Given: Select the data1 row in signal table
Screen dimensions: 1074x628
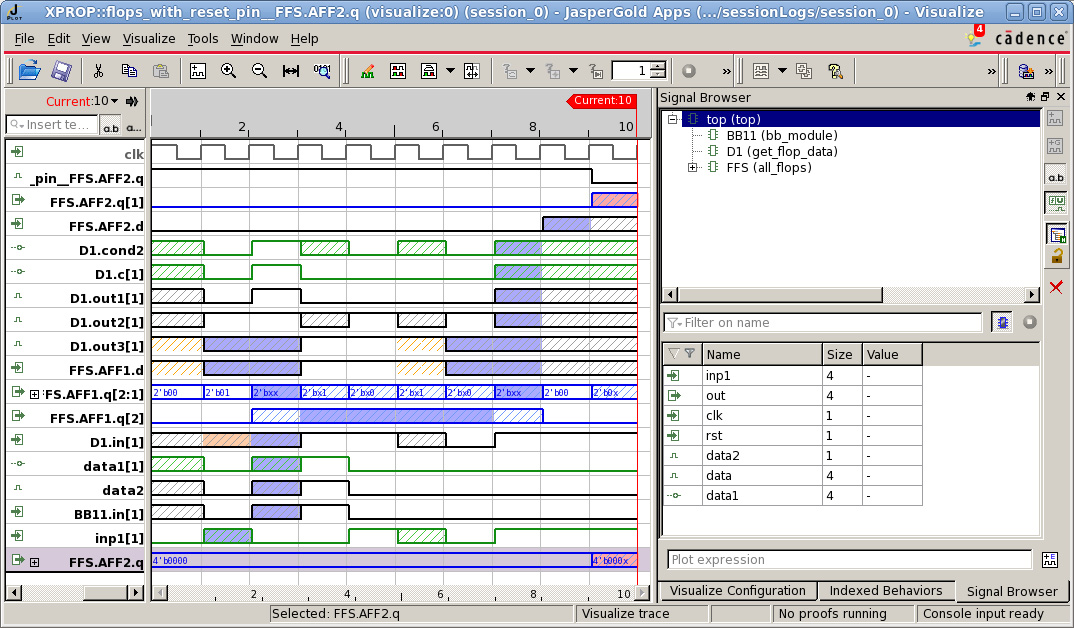Looking at the screenshot, I should coord(792,495).
